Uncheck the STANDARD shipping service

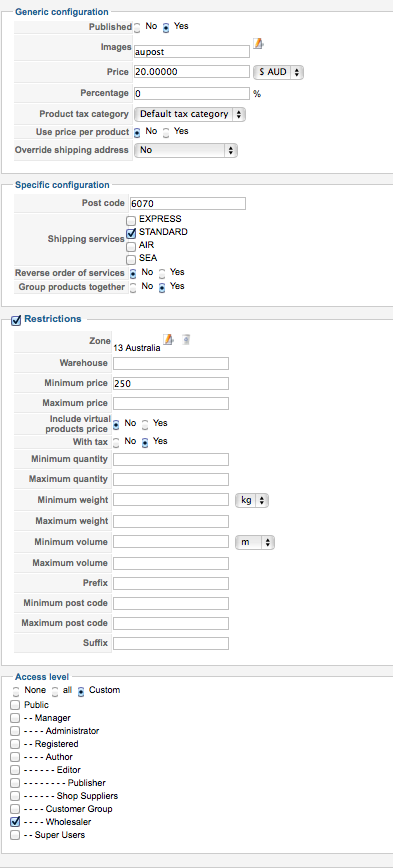131,234
